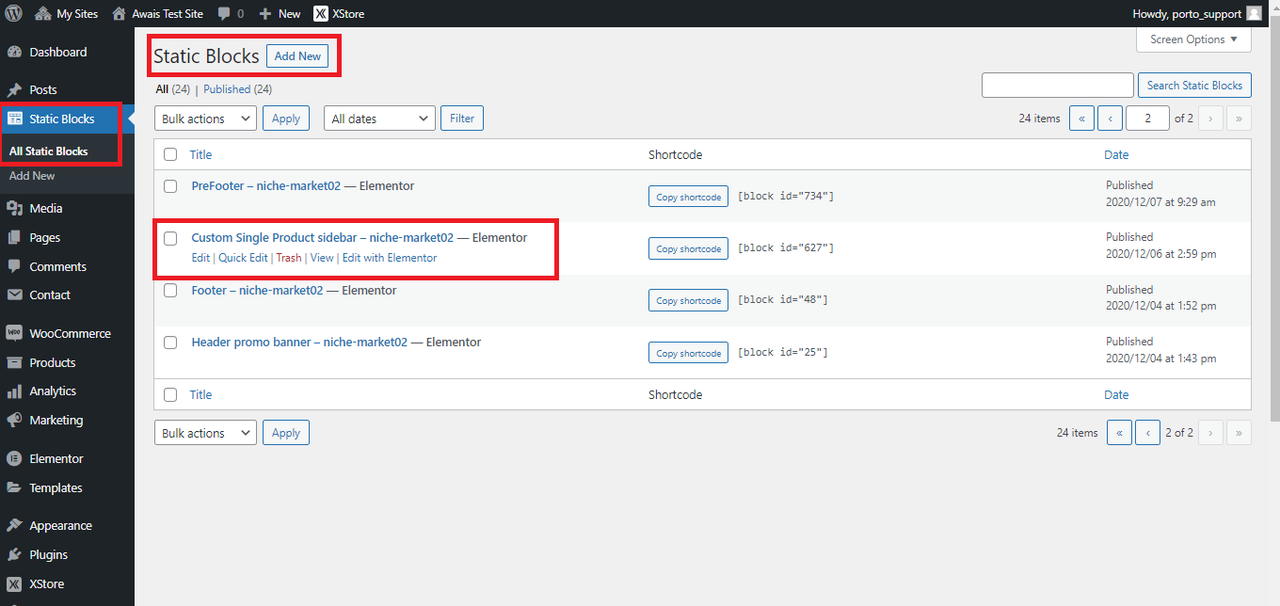Click the Contact envelope icon
1280x606 pixels.
15,295
